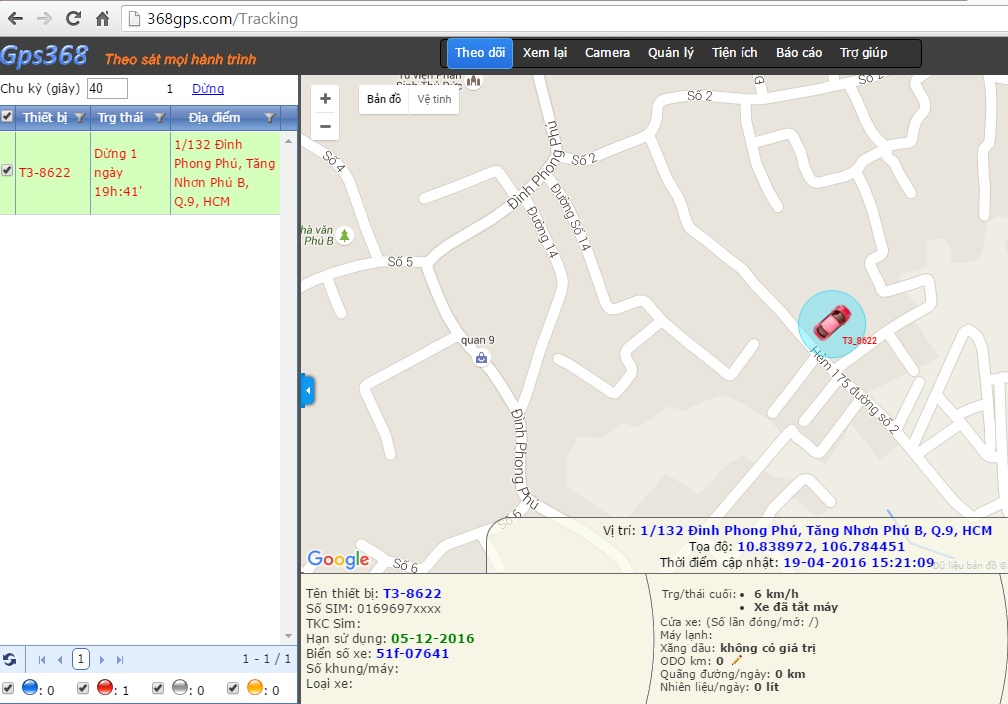Switch map to Vệ tinh satellite view
This screenshot has width=1008, height=704.
pyautogui.click(x=434, y=99)
